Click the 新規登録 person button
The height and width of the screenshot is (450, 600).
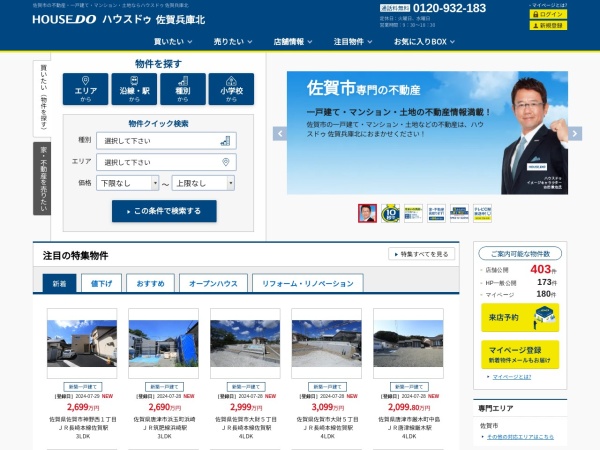tap(548, 25)
